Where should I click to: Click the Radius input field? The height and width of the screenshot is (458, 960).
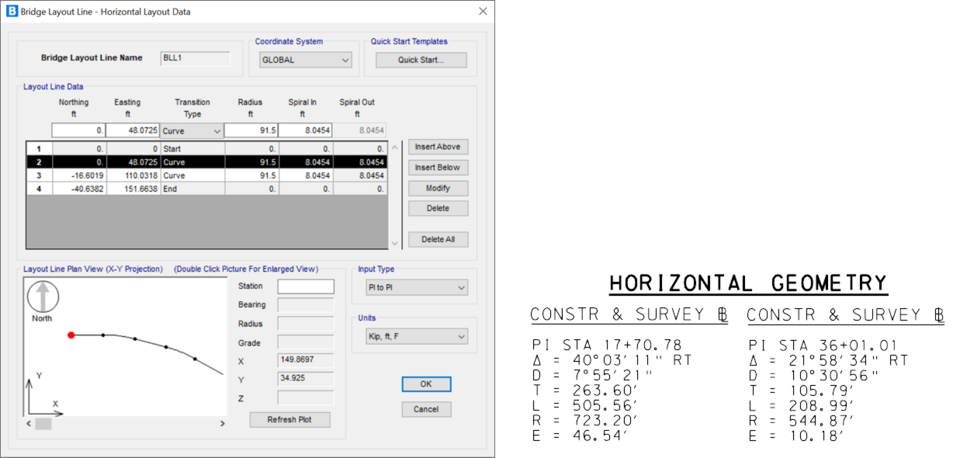click(x=250, y=131)
